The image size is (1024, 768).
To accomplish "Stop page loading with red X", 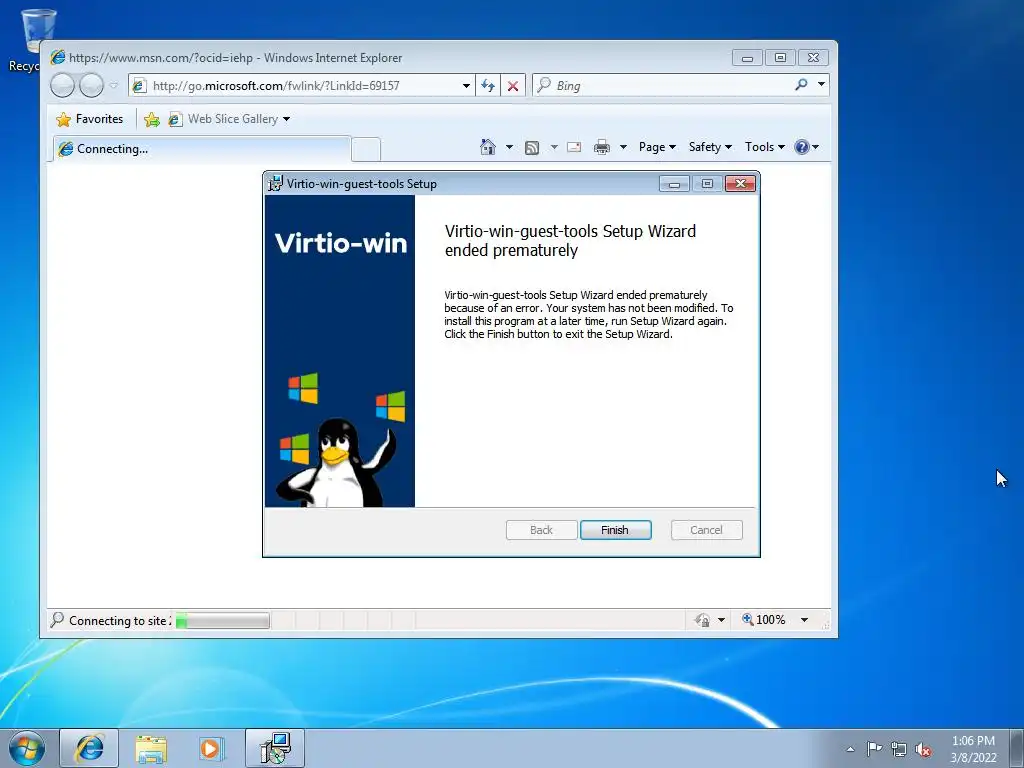I will tap(513, 86).
